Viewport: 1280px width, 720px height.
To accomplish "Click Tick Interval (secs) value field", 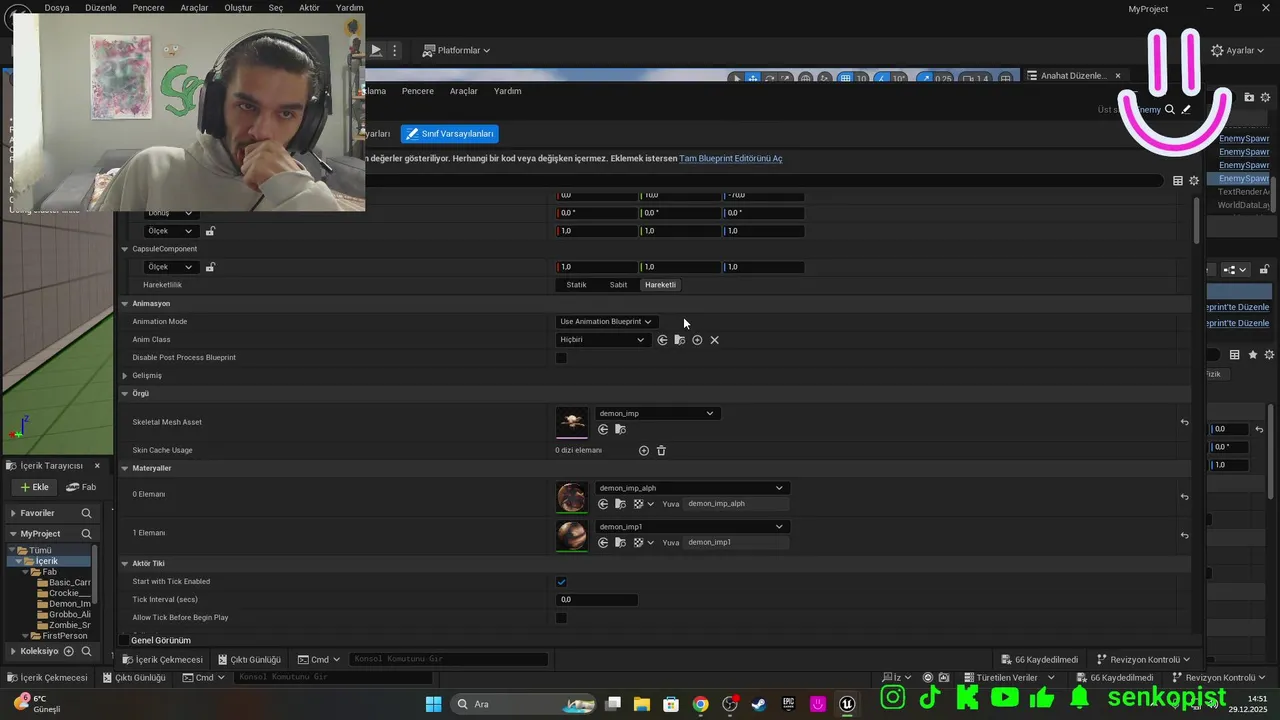I will (x=596, y=600).
